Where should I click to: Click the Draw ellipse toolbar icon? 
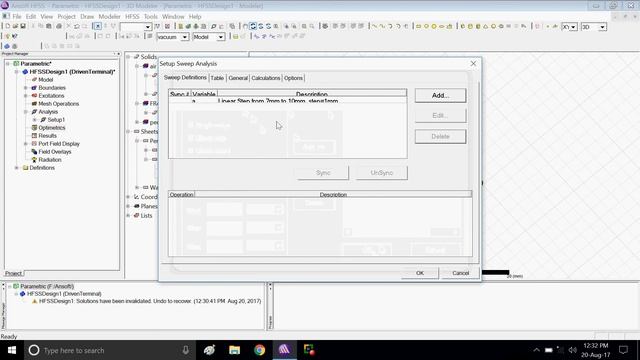tap(442, 26)
